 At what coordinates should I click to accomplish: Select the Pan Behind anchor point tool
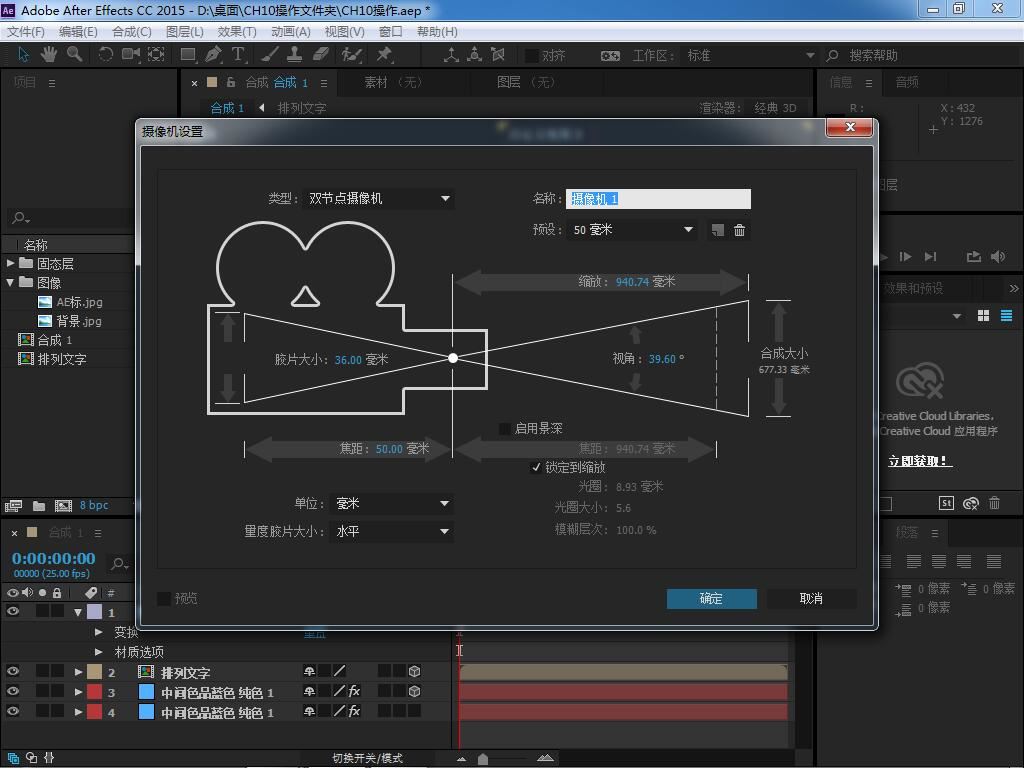click(156, 55)
